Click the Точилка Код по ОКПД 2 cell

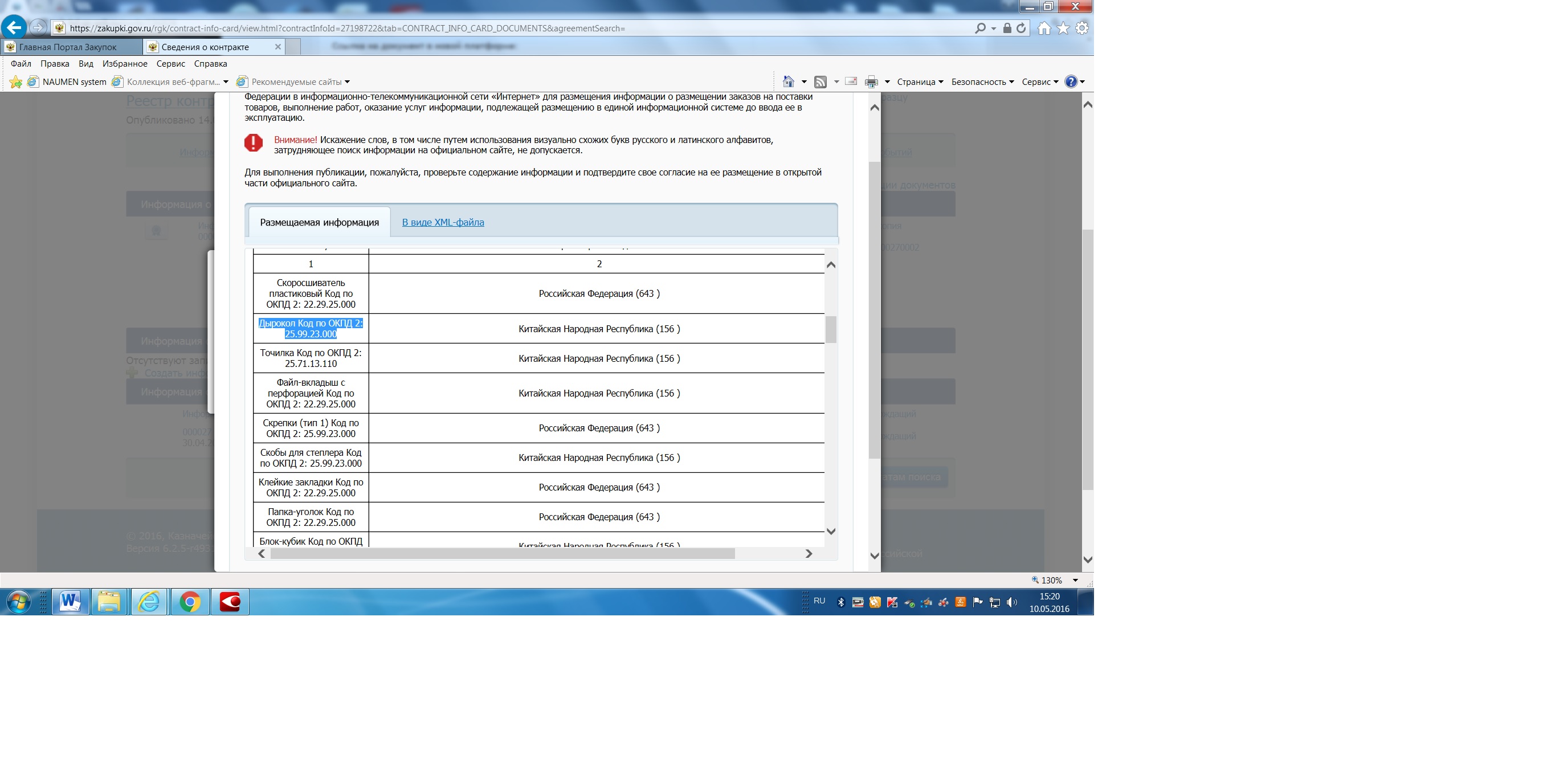click(x=311, y=358)
